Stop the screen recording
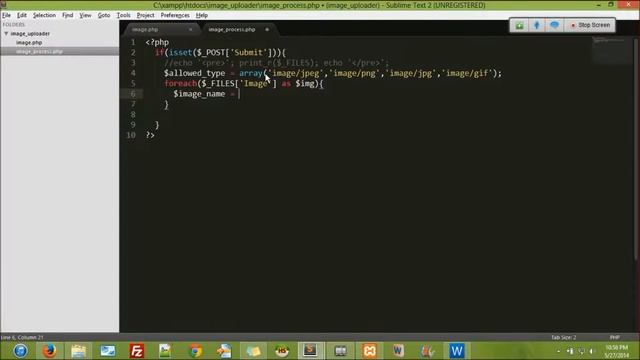Screen dimensions: 640x360 (x=590, y=25)
